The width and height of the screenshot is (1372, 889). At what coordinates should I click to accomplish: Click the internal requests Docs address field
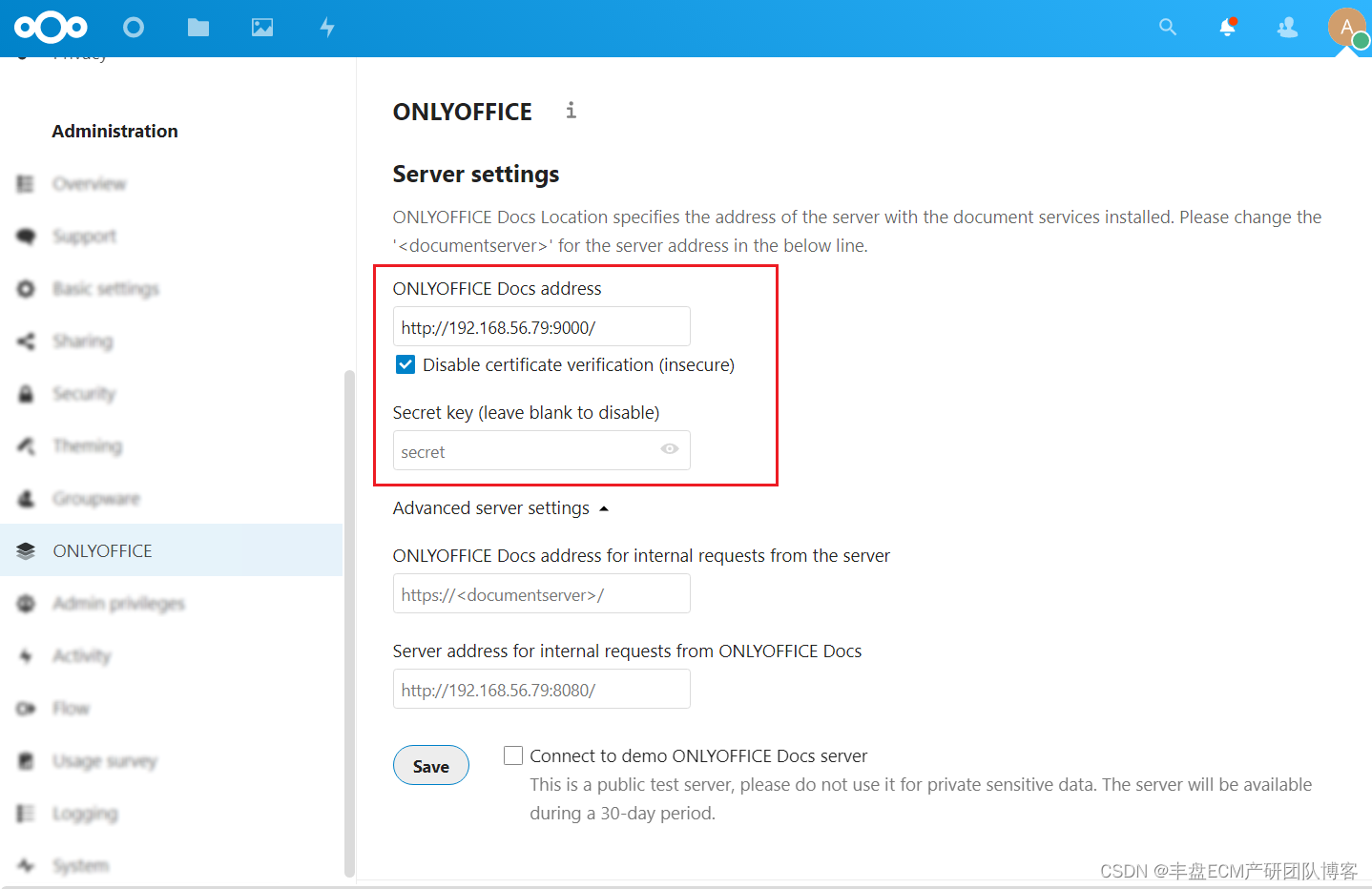pos(542,593)
